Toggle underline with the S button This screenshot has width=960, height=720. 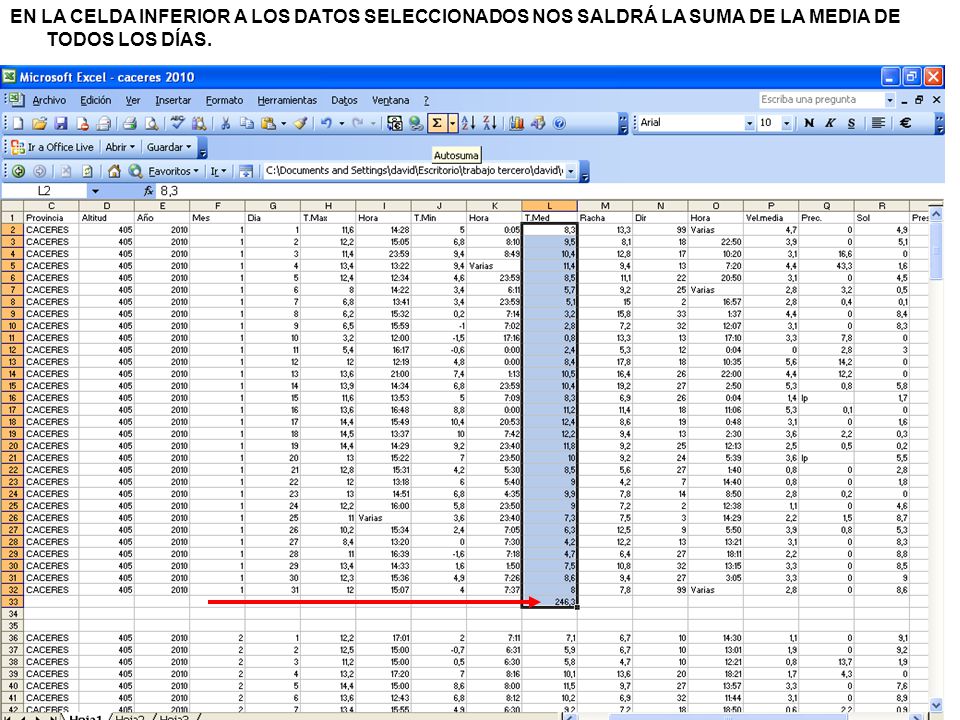click(851, 123)
